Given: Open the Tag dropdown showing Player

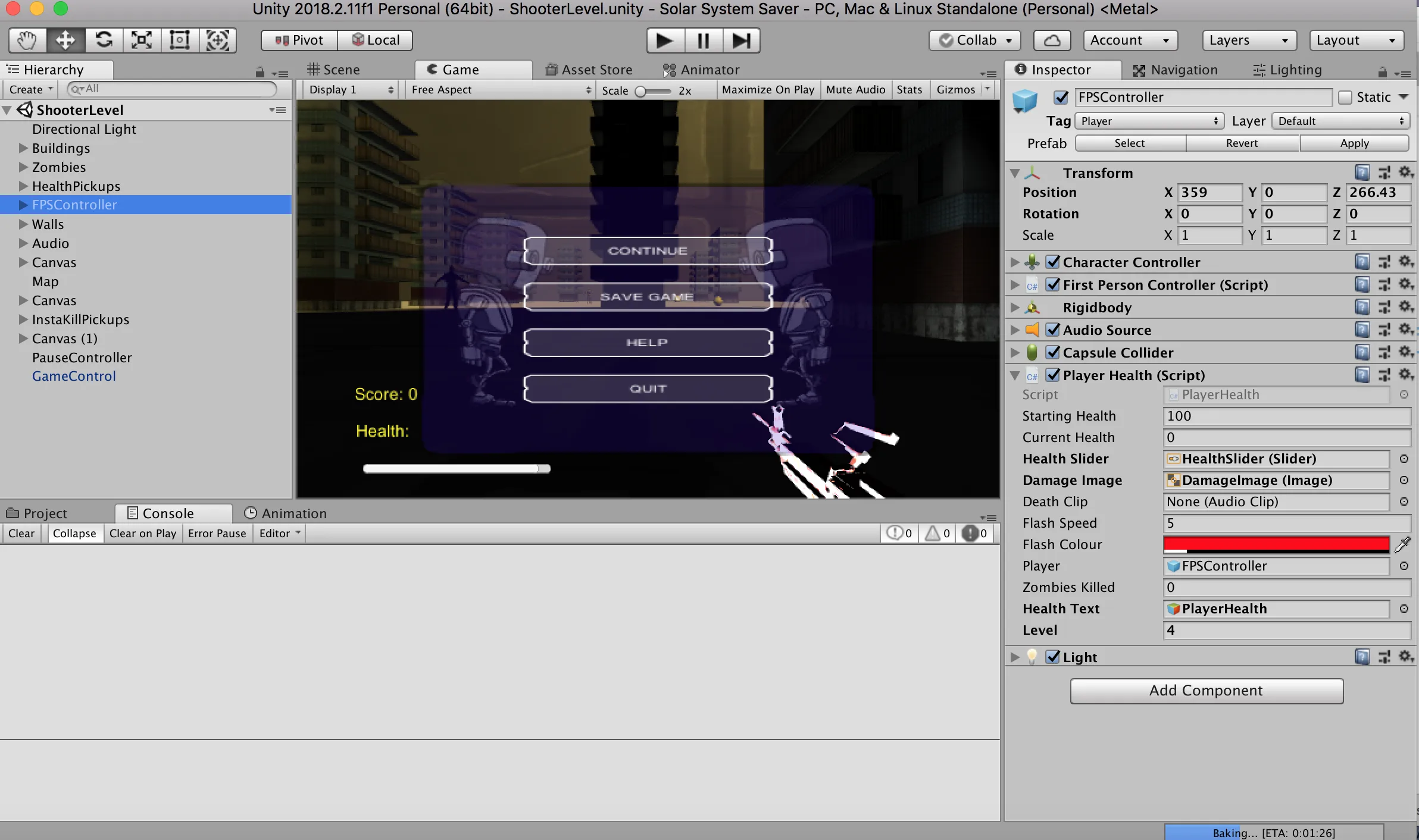Looking at the screenshot, I should (1149, 121).
